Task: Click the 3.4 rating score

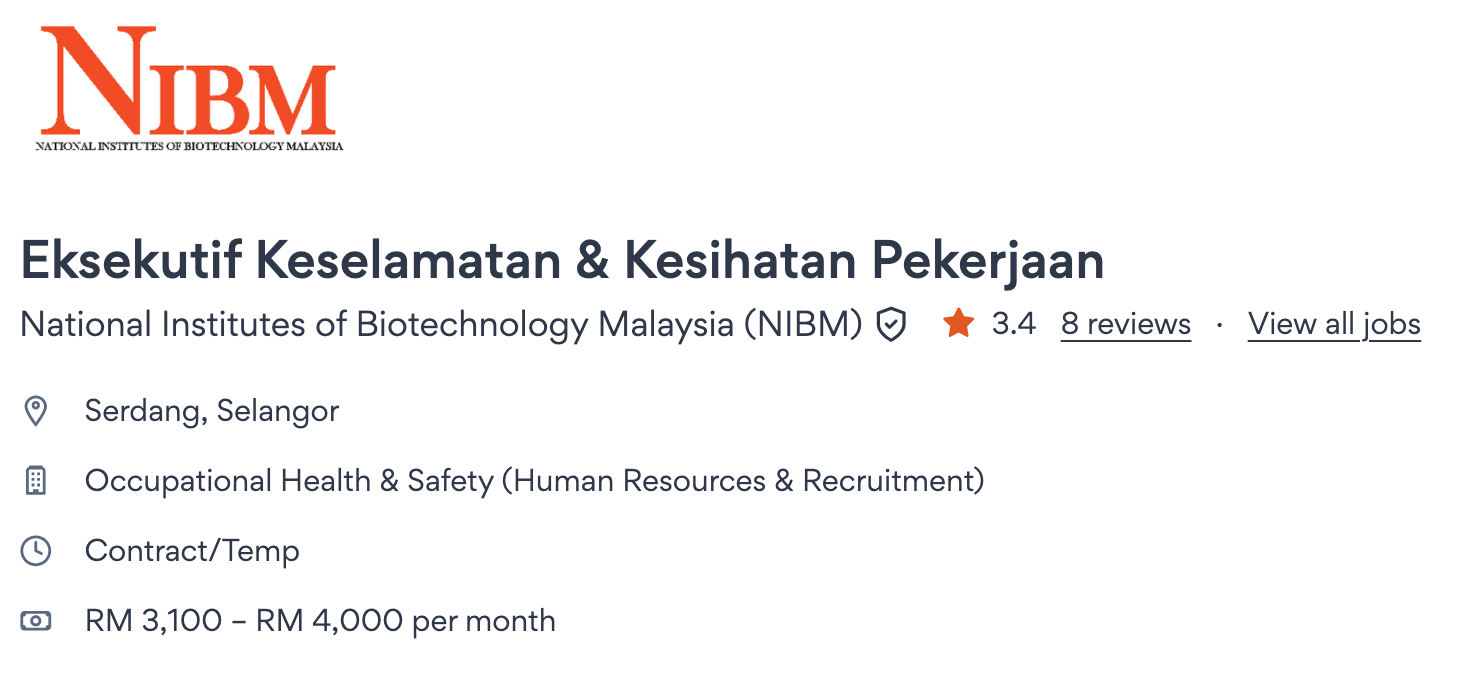Action: pos(1013,325)
